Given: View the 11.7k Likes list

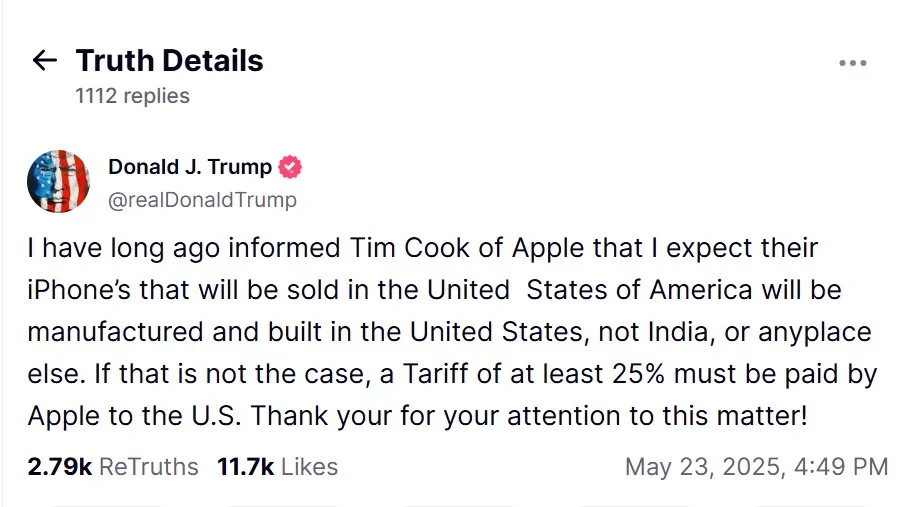Looking at the screenshot, I should pos(277,466).
